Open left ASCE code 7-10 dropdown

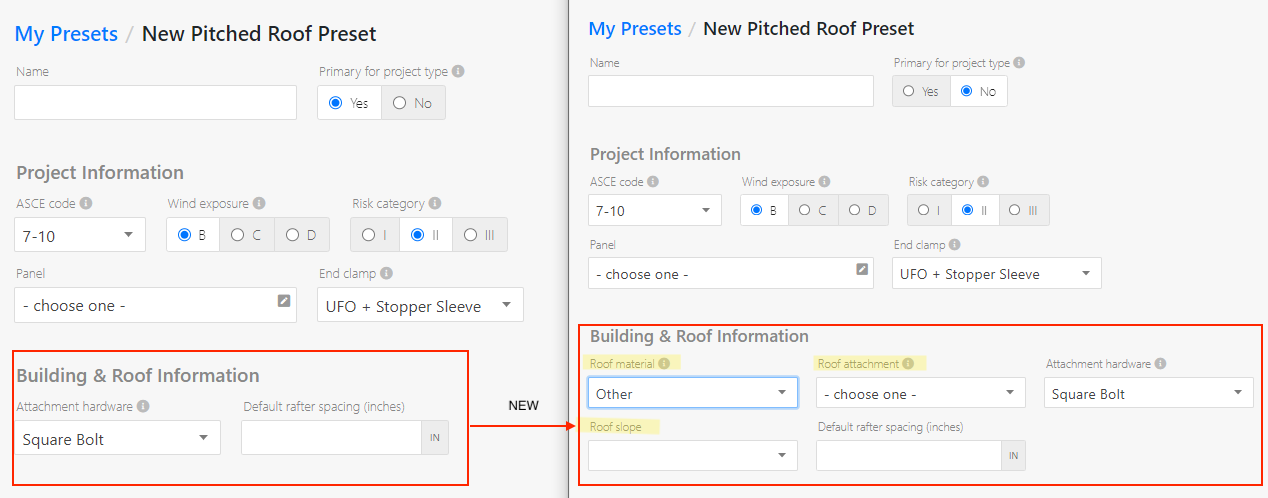[x=80, y=235]
